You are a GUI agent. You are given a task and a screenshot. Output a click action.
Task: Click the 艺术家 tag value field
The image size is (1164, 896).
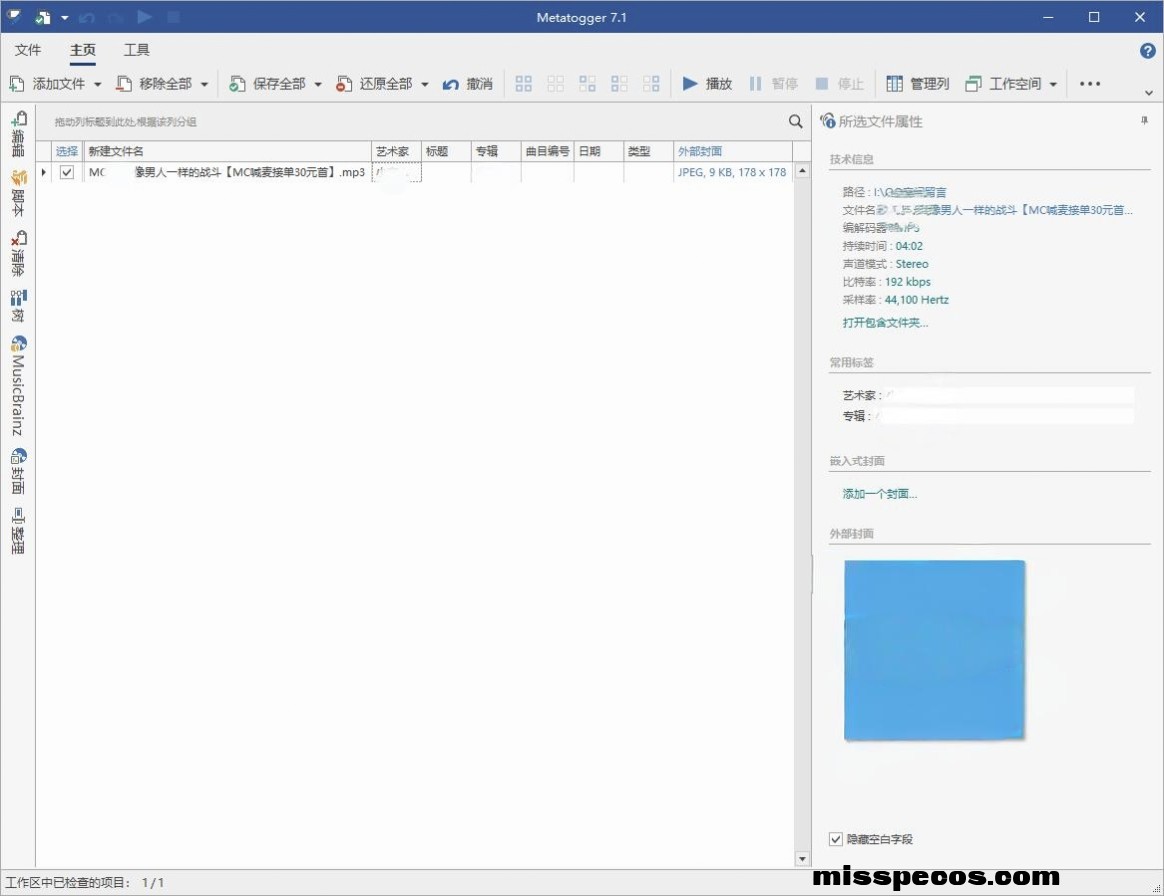point(1008,395)
